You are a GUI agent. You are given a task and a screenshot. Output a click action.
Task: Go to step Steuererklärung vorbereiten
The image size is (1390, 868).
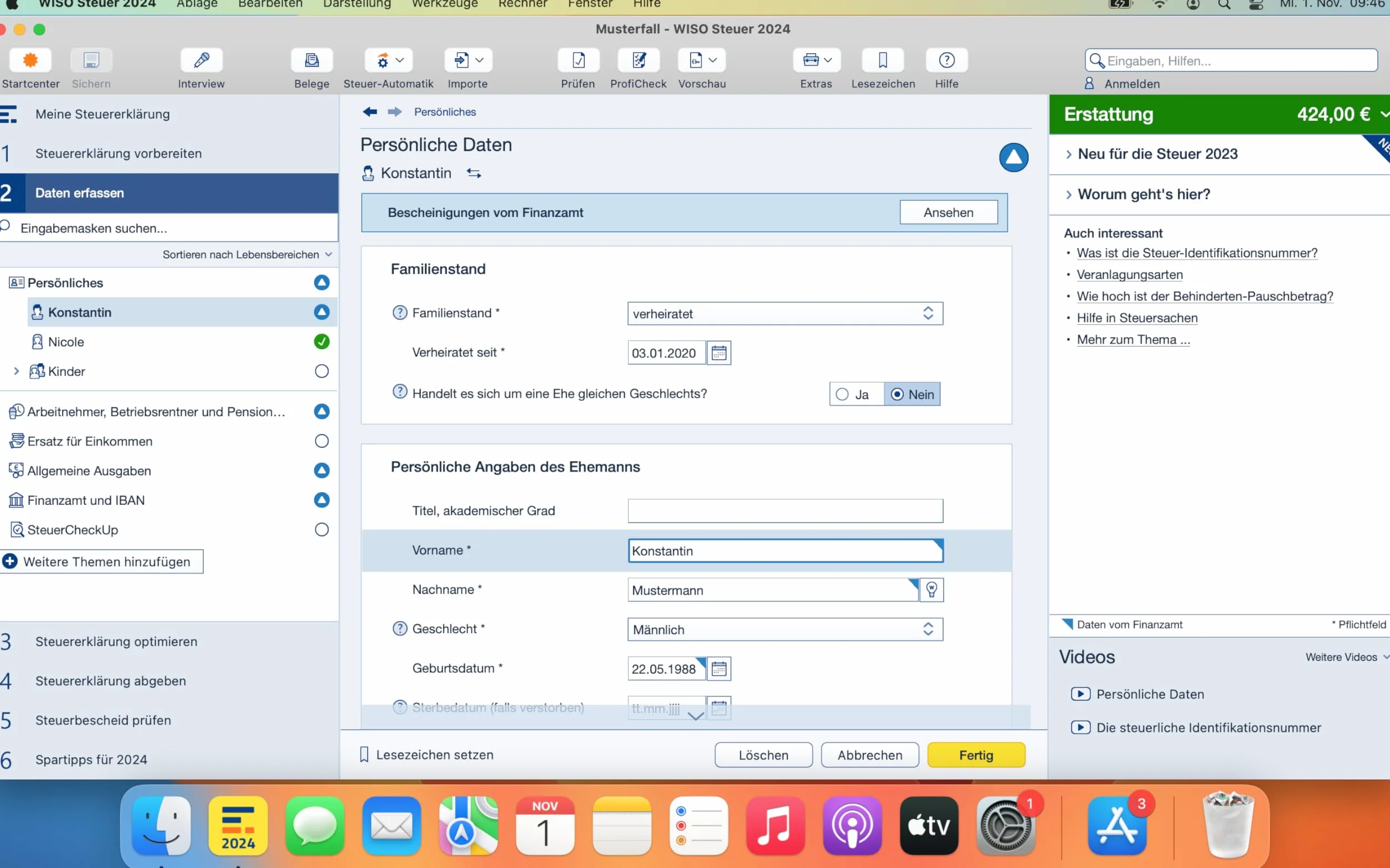pos(169,153)
